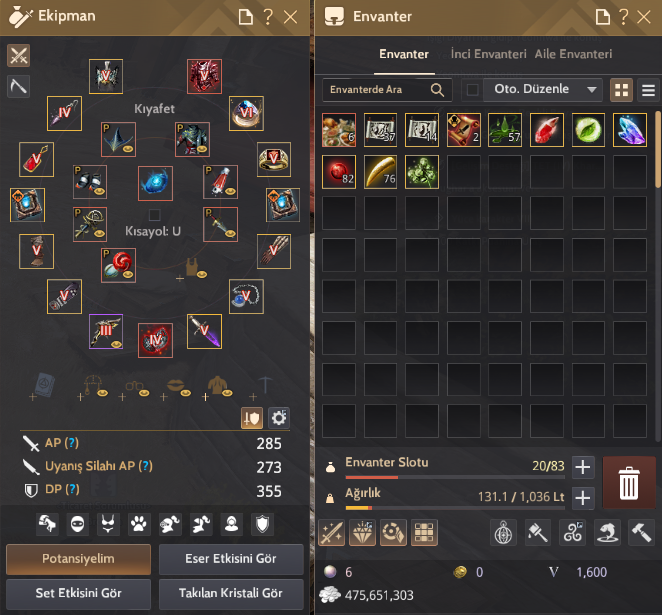662x615 pixels.
Task: Click the trash can delete icon
Action: [x=629, y=482]
